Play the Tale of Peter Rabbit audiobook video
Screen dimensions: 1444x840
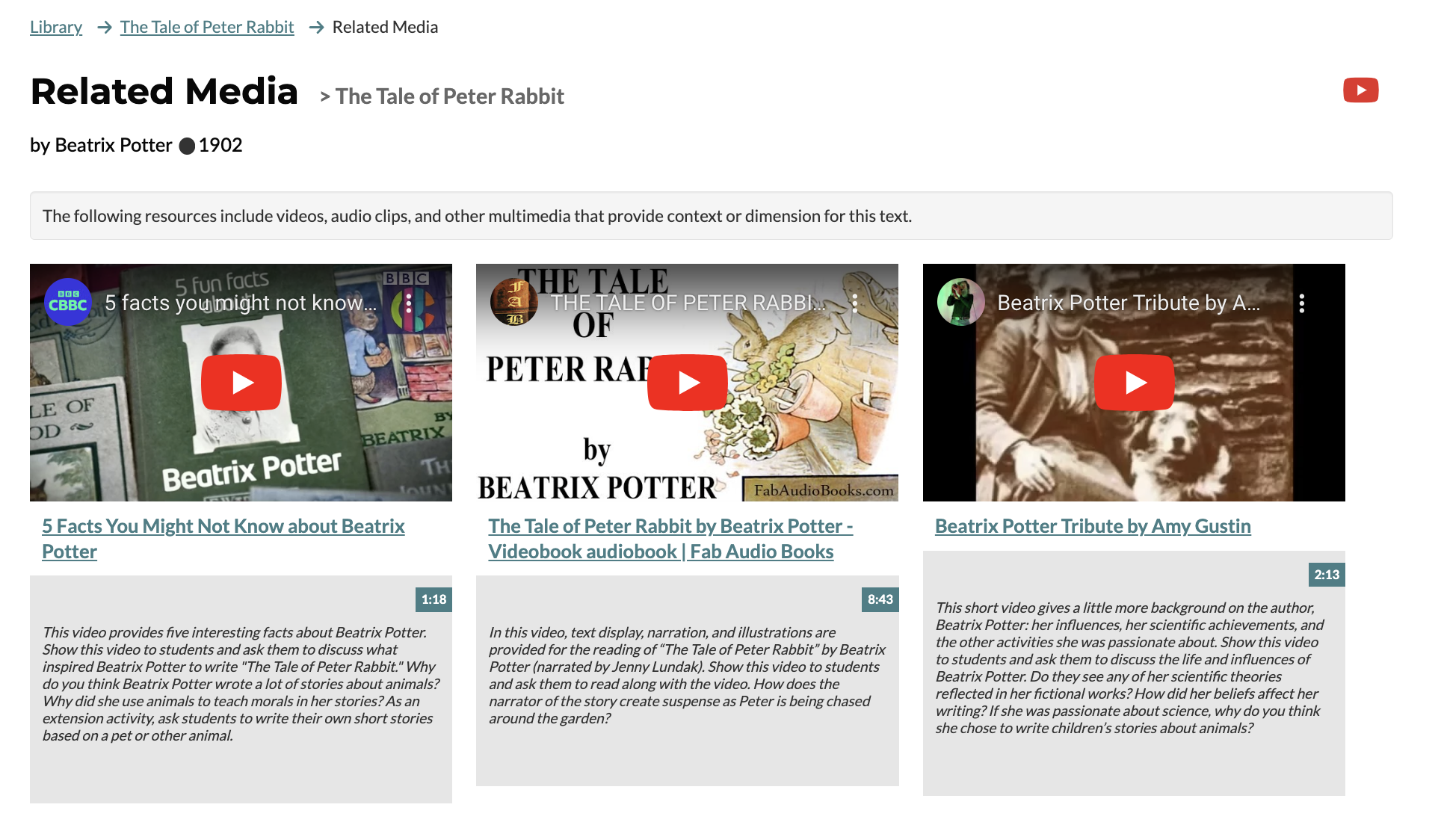point(687,383)
